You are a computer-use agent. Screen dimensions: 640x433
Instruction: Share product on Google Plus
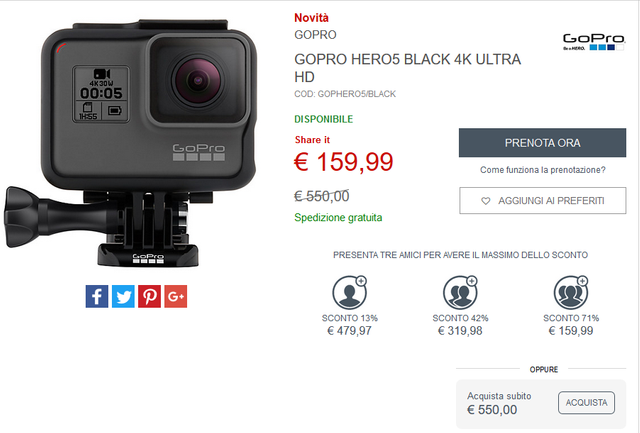tap(176, 296)
